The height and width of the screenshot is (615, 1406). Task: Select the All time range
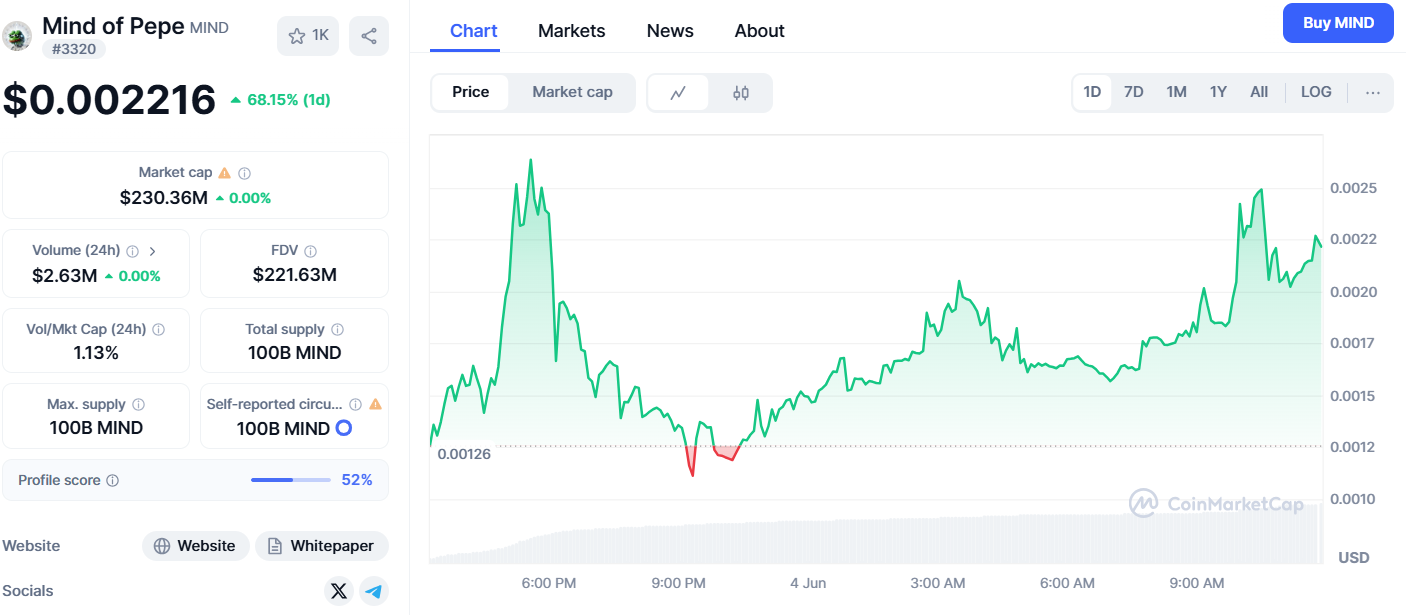(x=1259, y=92)
